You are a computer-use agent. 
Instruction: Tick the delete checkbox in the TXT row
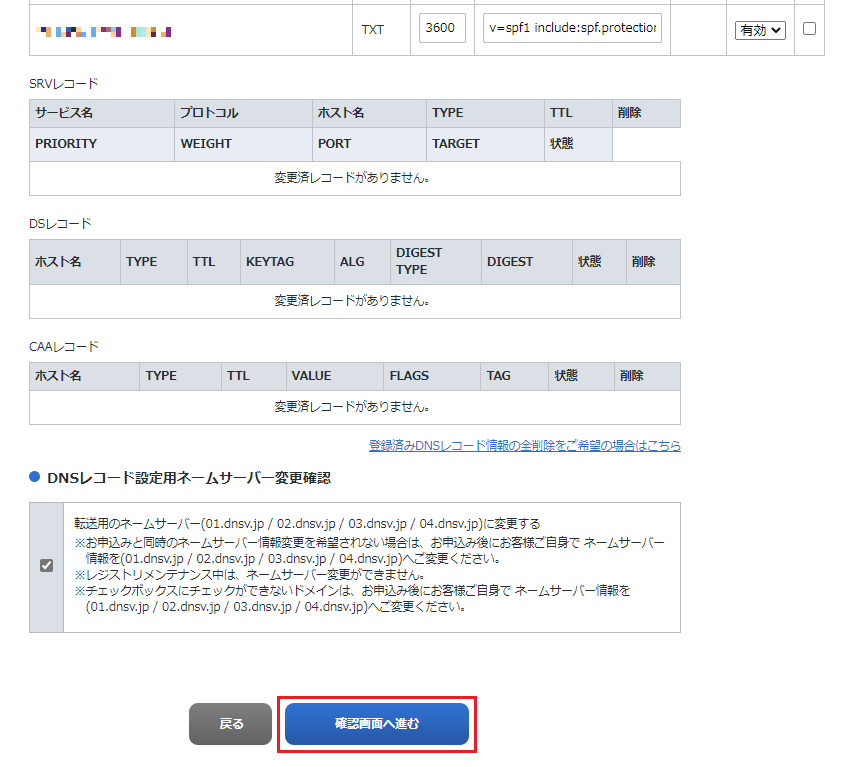click(809, 29)
